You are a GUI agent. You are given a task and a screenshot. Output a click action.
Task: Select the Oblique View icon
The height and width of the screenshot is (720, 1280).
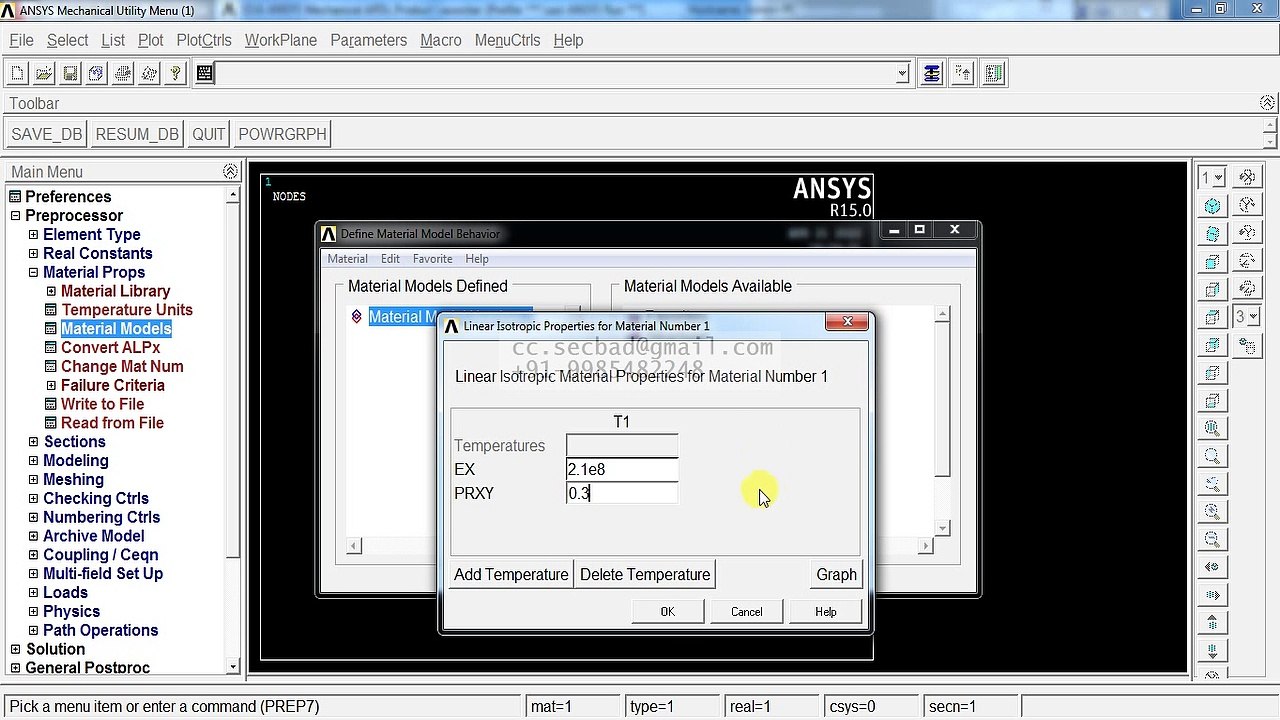tap(1212, 234)
